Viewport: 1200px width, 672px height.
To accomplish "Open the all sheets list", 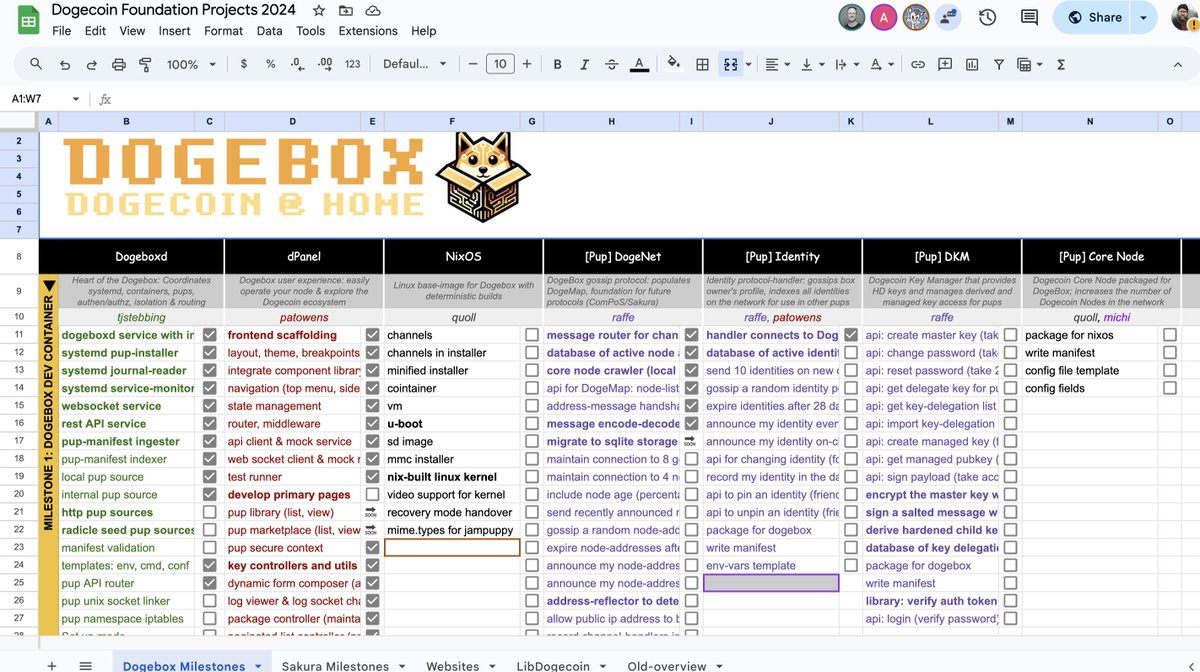I will (x=86, y=665).
